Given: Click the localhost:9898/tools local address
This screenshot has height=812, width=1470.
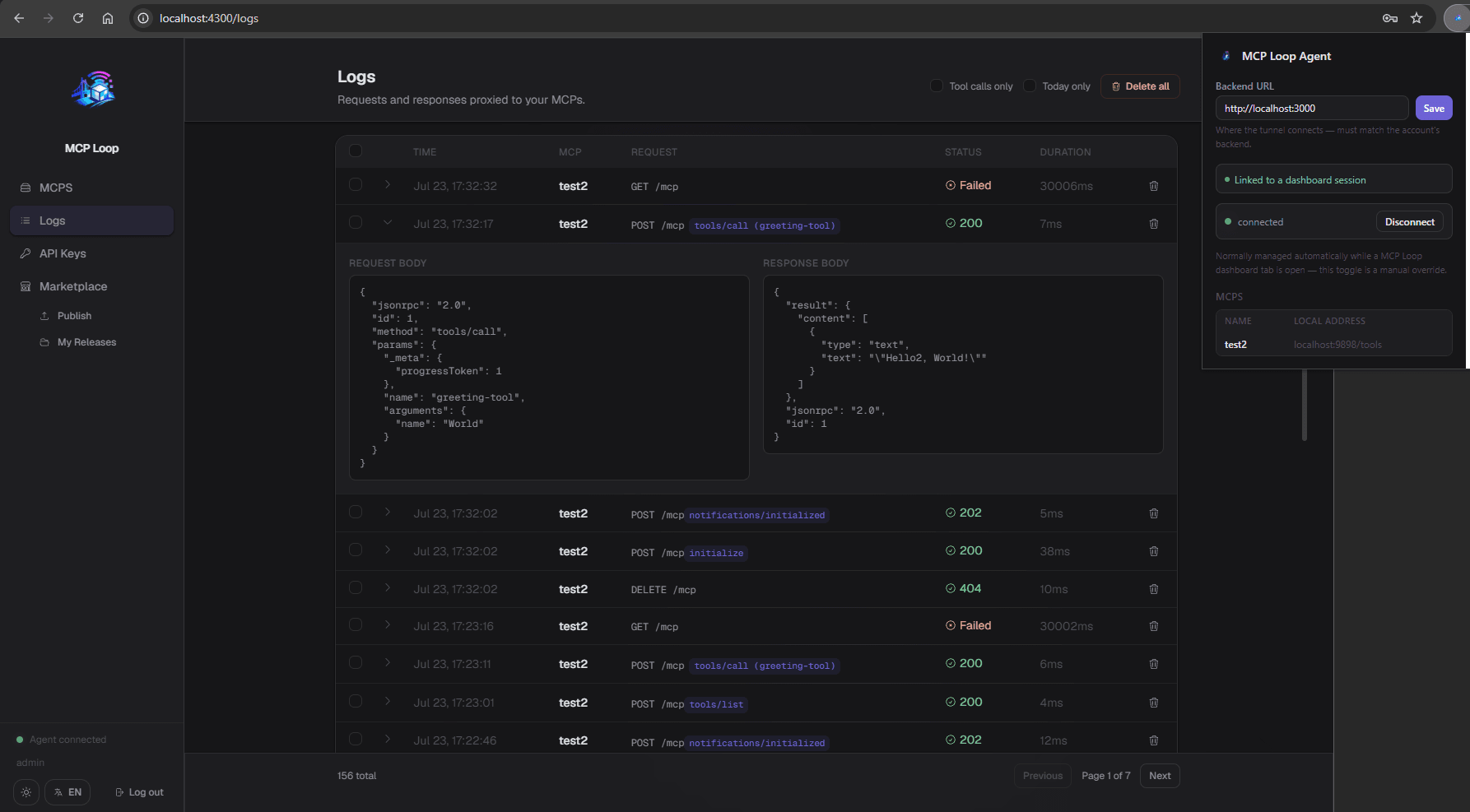Looking at the screenshot, I should 1337,345.
